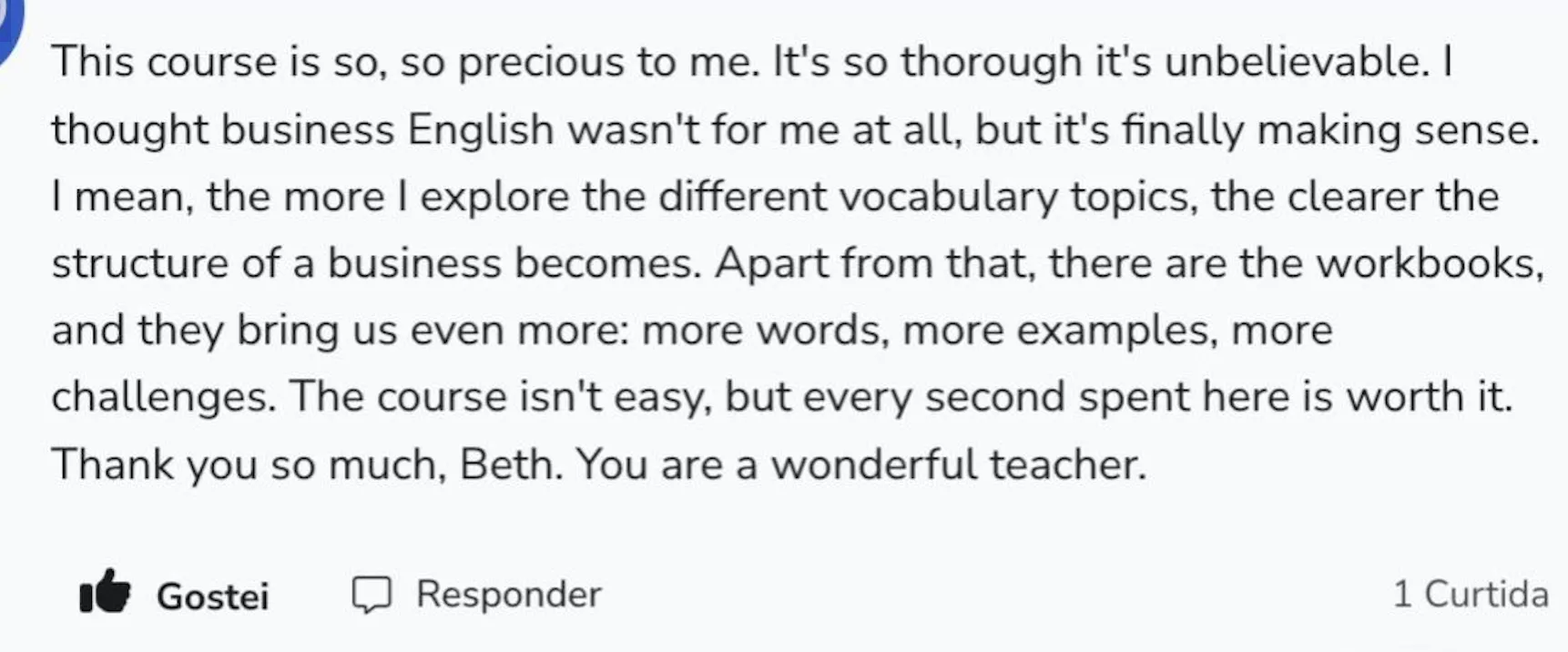Click the thumbs-up like icon
The image size is (1568, 652).
click(x=105, y=592)
